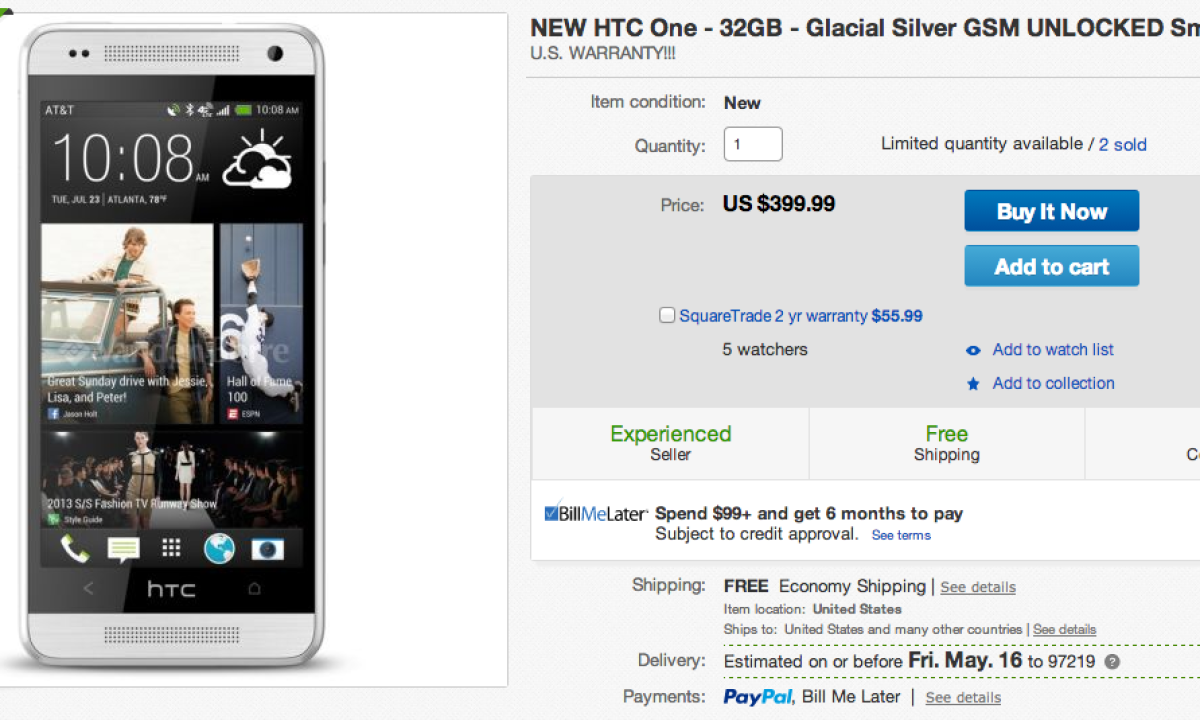Click Add to watch list link

[x=1053, y=350]
